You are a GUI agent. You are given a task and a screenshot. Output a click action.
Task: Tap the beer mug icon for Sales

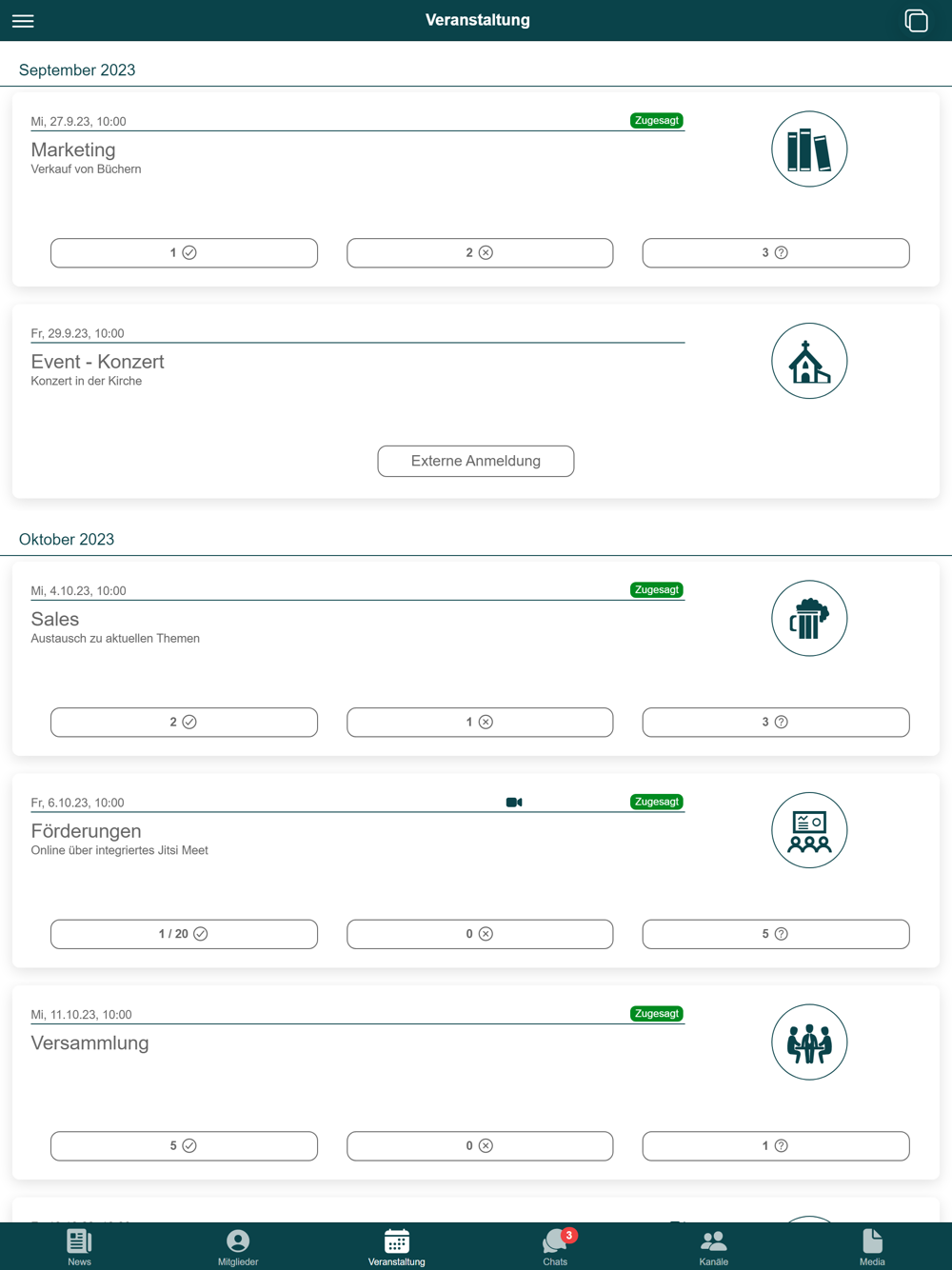click(x=809, y=619)
